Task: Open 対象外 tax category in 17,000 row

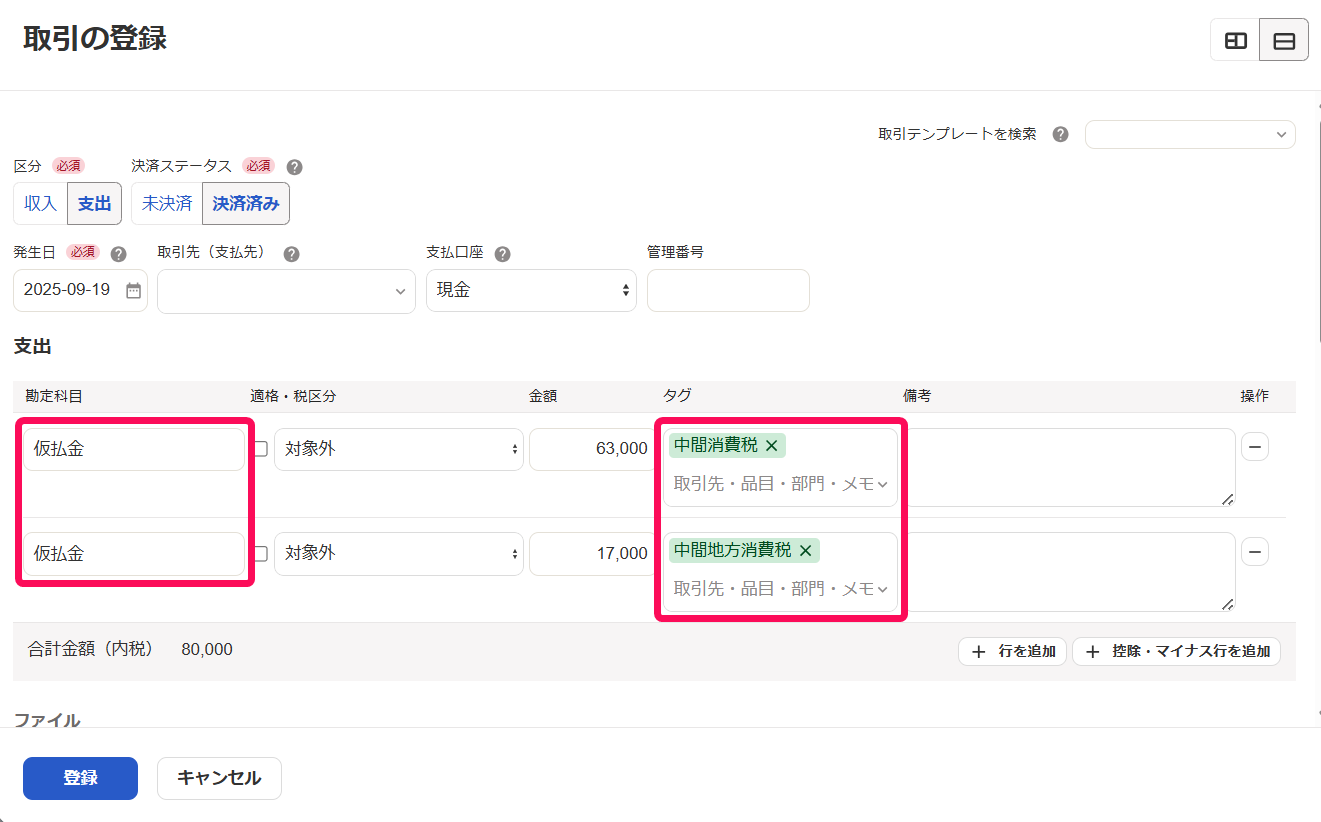Action: click(398, 553)
